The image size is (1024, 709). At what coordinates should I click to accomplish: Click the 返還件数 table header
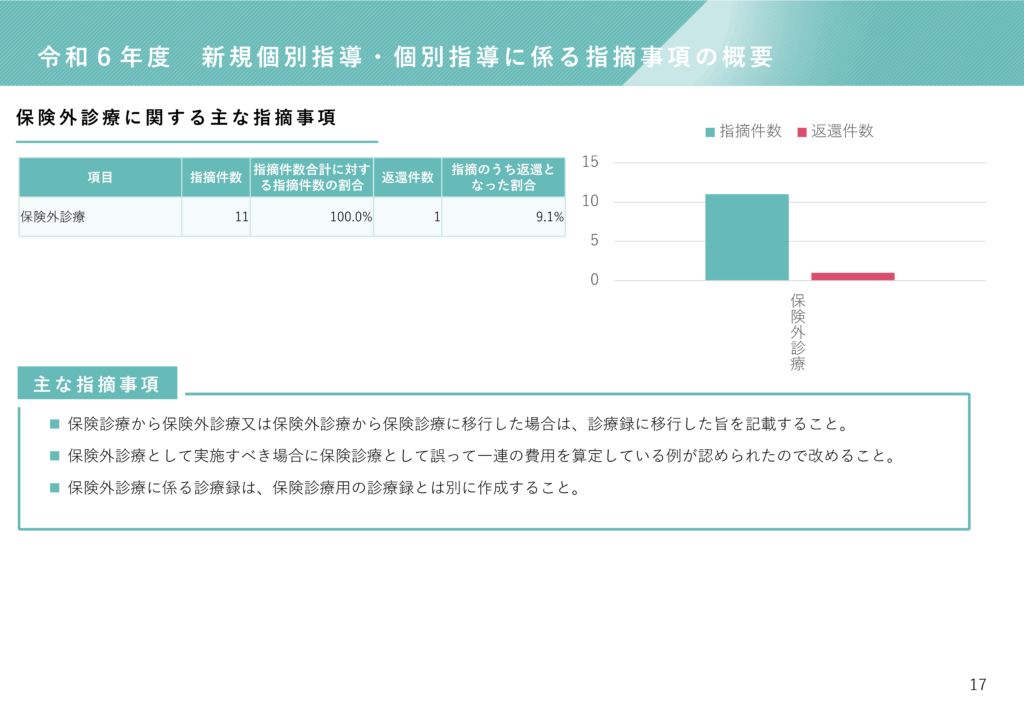click(x=408, y=178)
